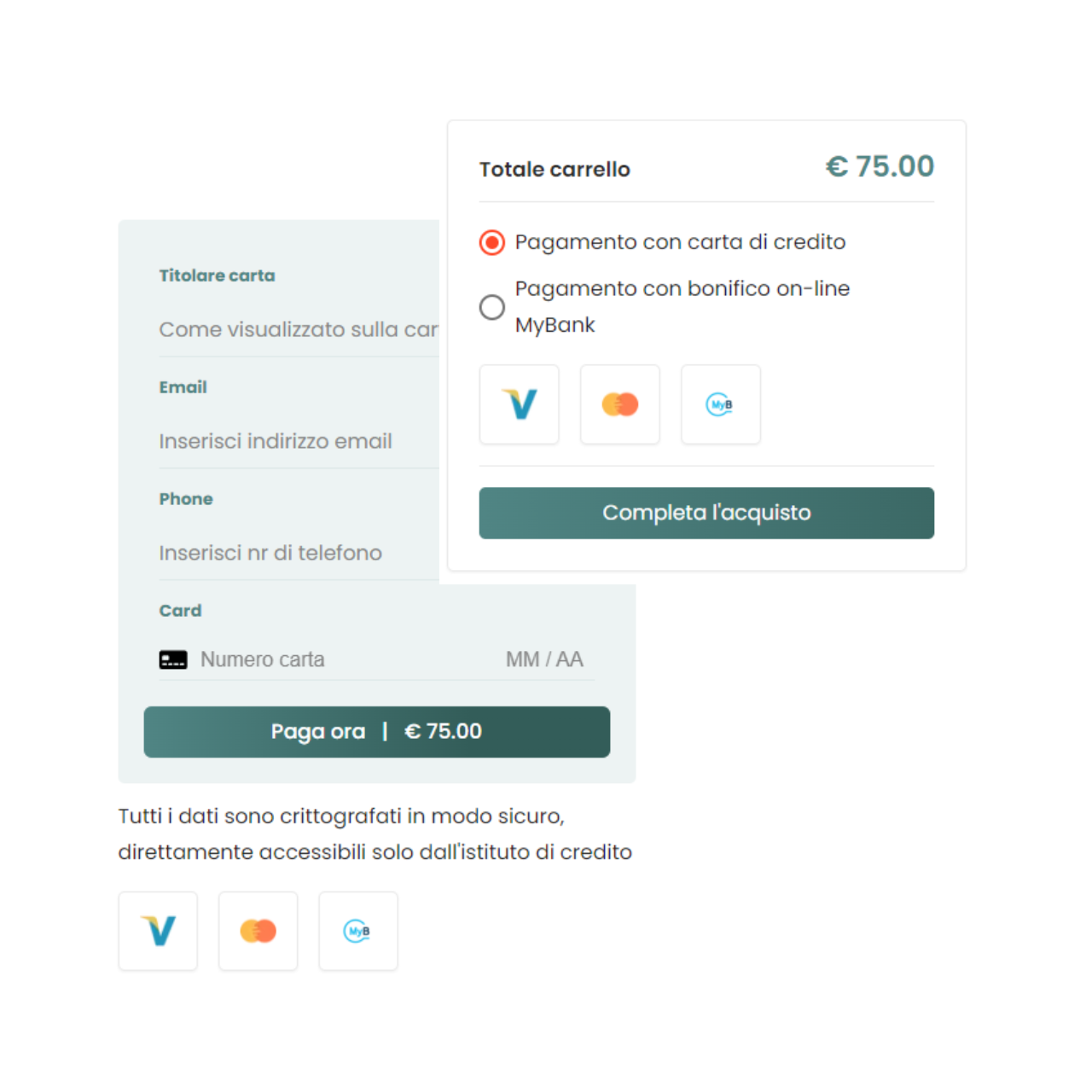This screenshot has height=1092, width=1092.
Task: Click the credit card icon in the Card field
Action: (x=173, y=659)
